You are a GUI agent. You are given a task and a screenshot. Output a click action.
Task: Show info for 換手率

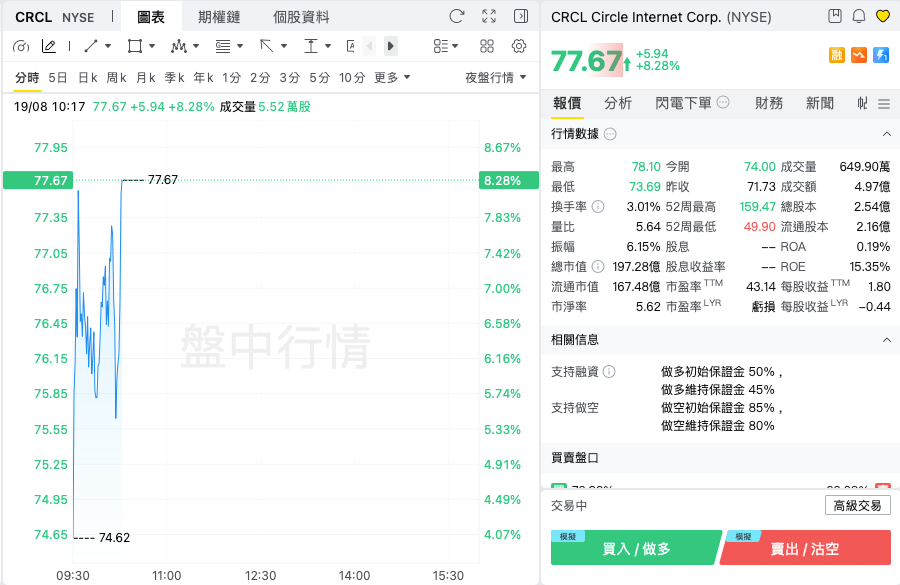tap(598, 206)
